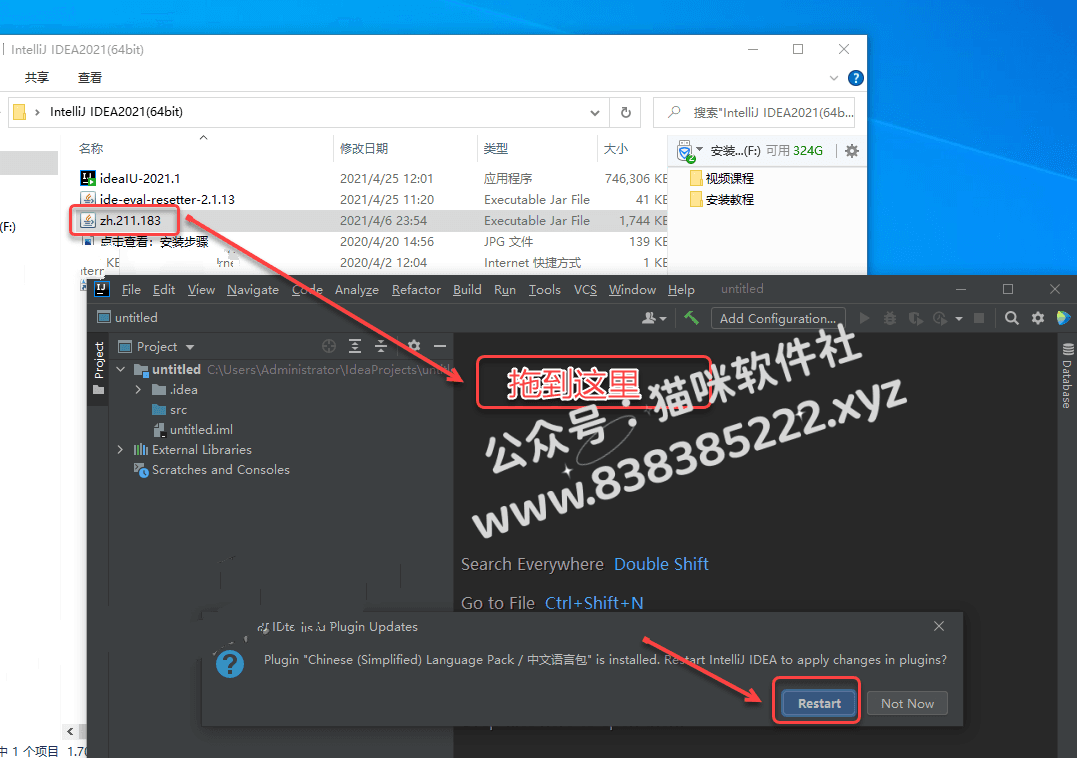Open the Help menu
The width and height of the screenshot is (1077, 758).
pos(681,290)
